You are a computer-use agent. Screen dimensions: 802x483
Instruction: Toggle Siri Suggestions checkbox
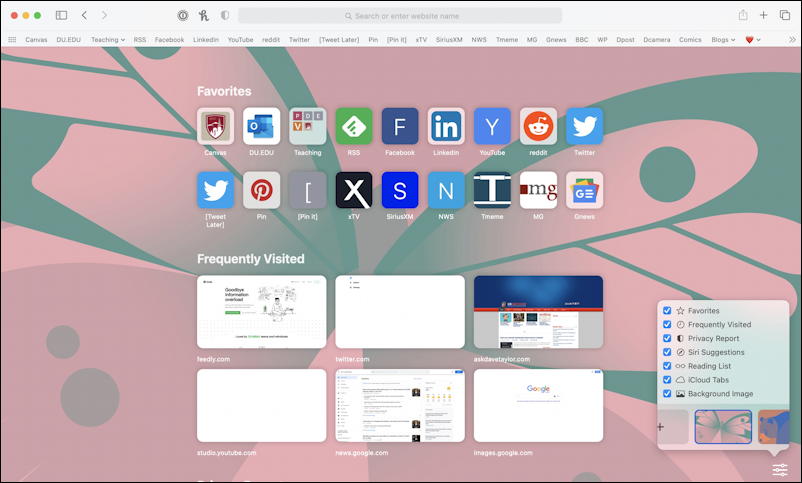[x=667, y=352]
